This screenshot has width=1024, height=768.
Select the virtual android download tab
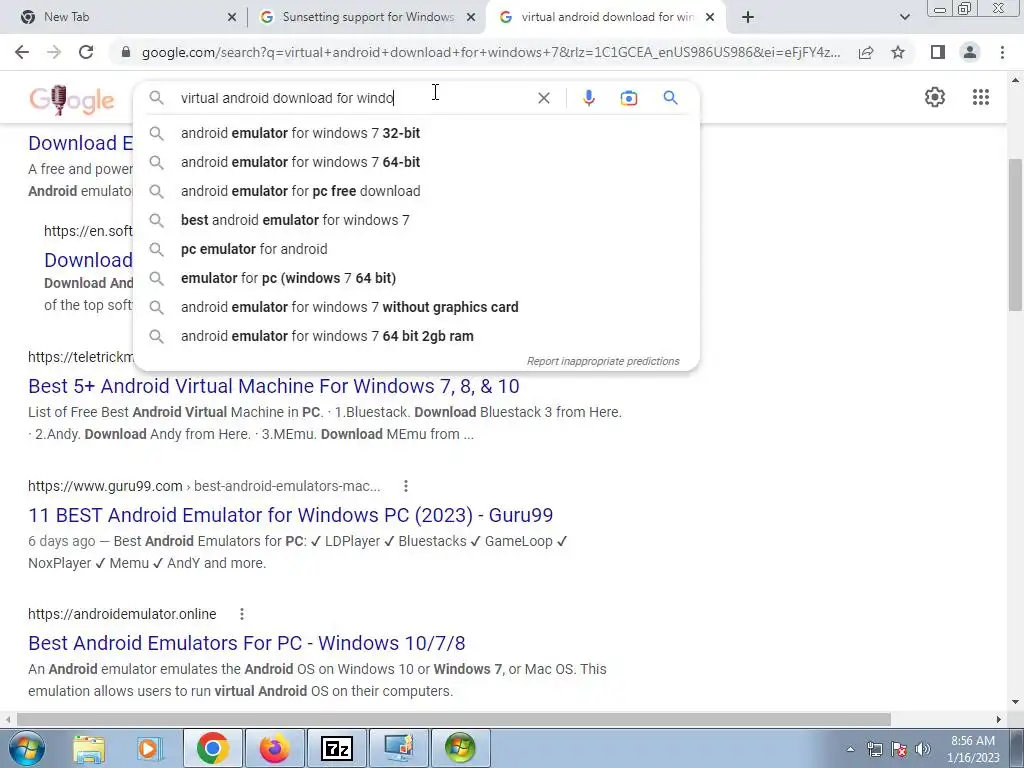[x=606, y=17]
